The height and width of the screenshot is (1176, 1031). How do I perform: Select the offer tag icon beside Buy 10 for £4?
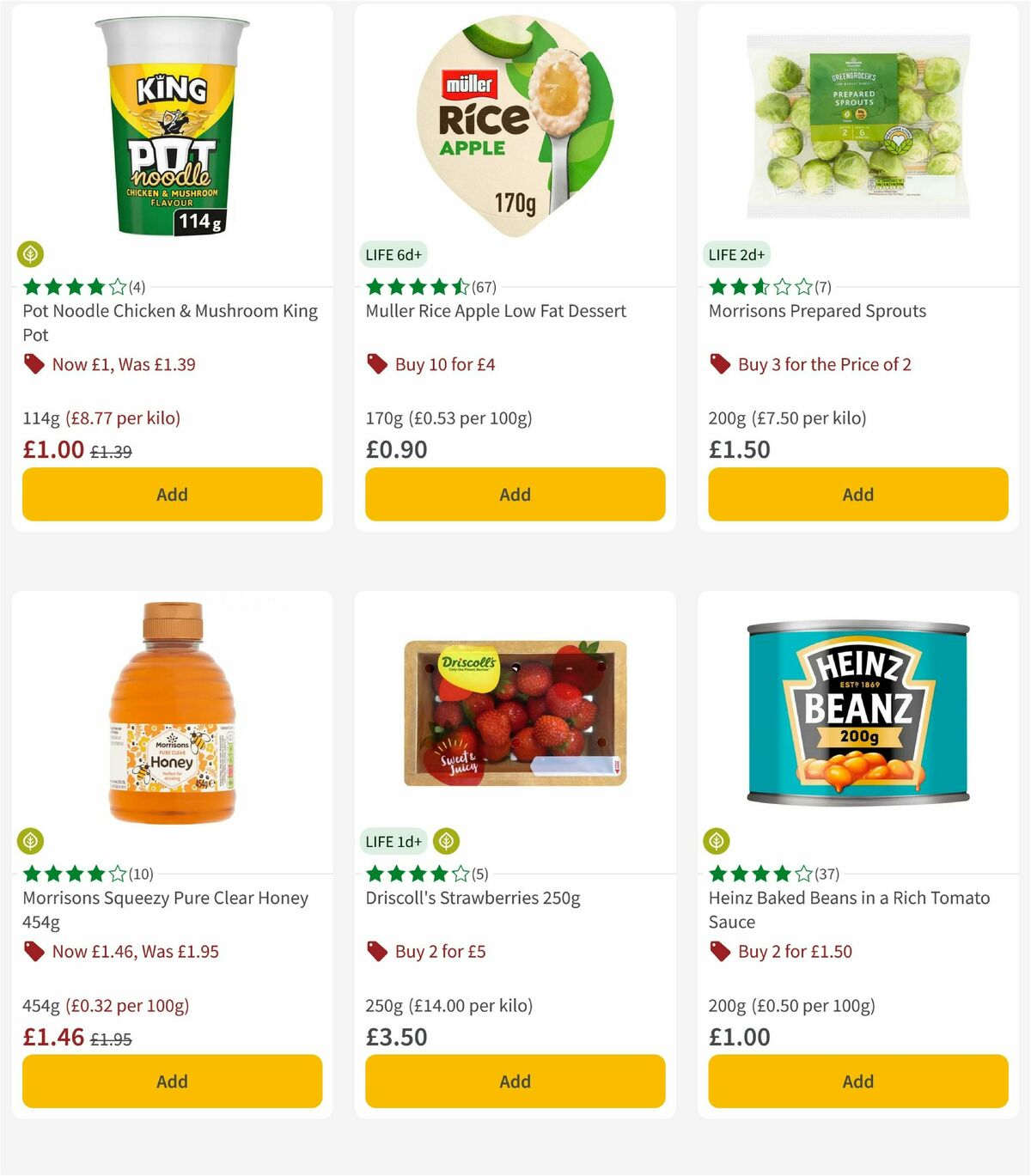(375, 364)
